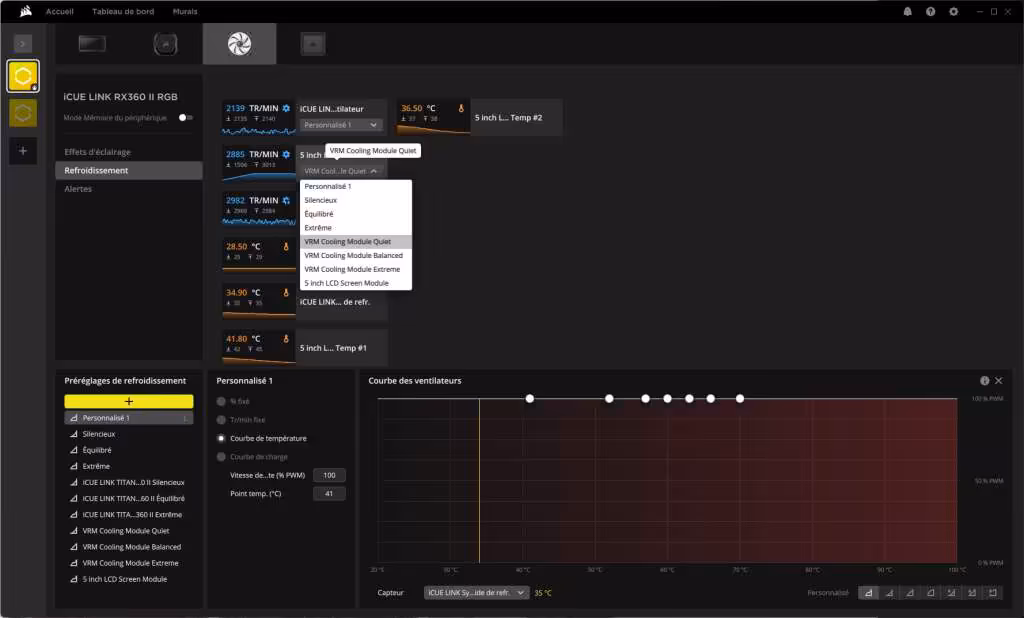The height and width of the screenshot is (618, 1024).
Task: Open gear settings beside 2885 TR/MIN
Action: (286, 154)
